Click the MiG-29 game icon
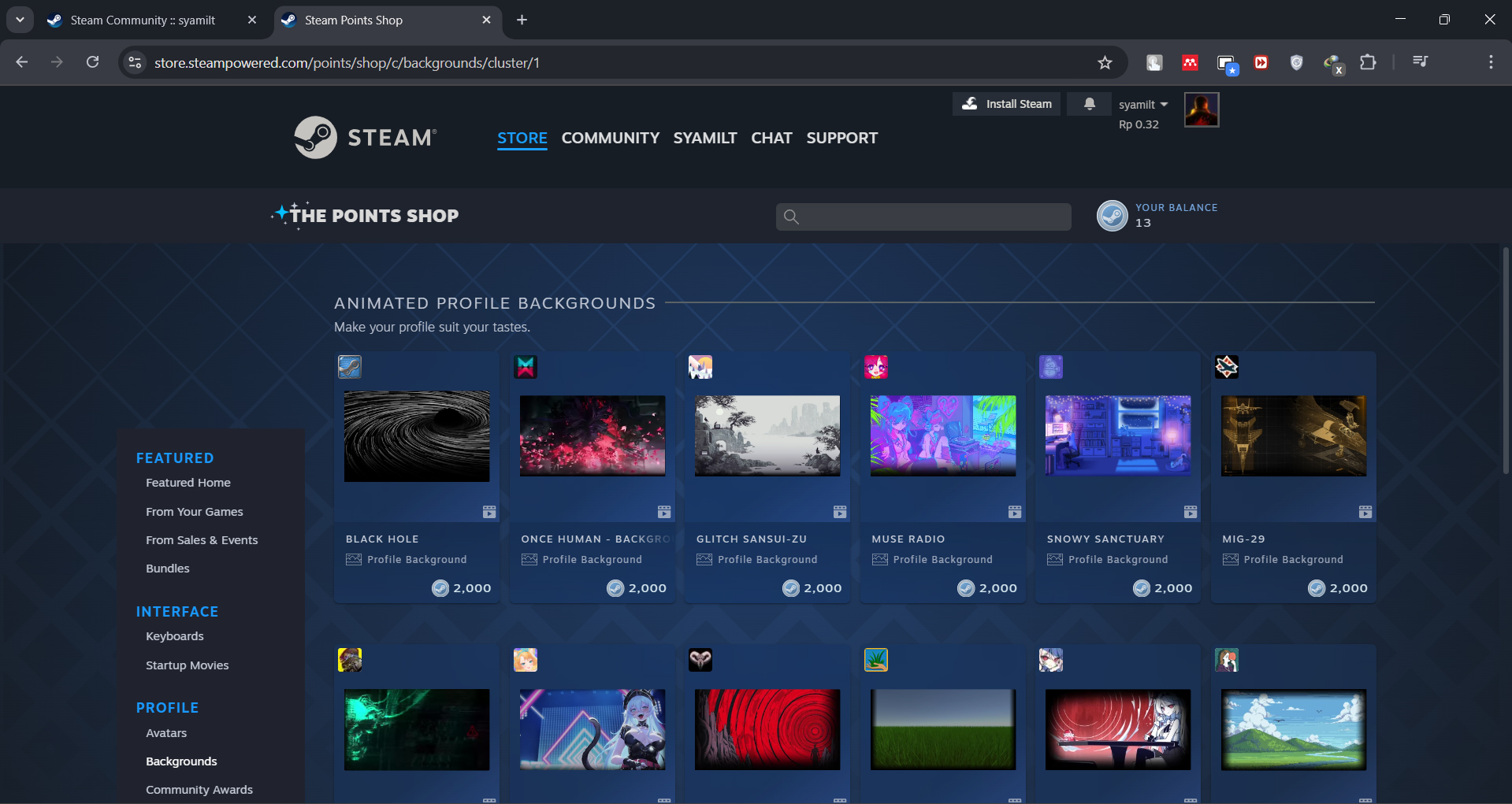 pos(1227,366)
